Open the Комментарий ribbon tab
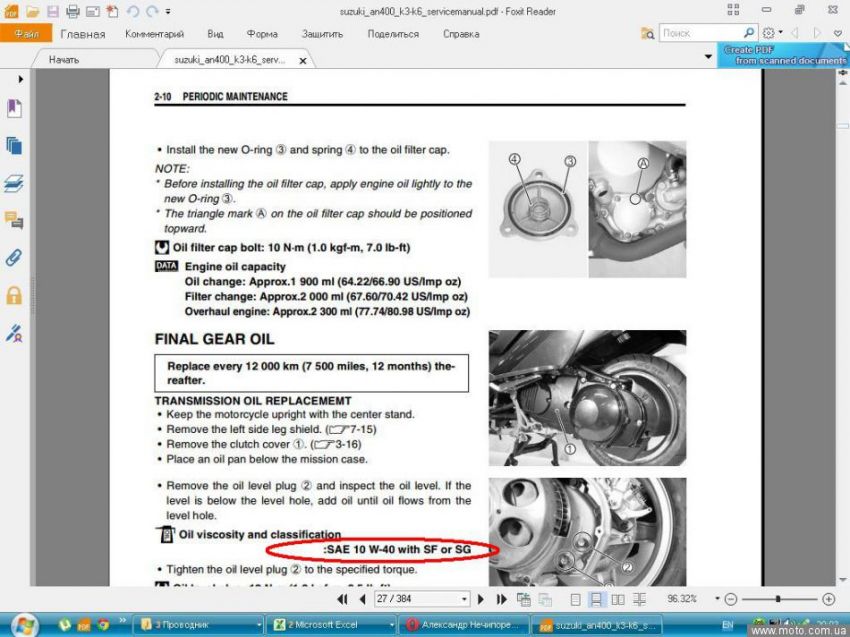 tap(155, 34)
